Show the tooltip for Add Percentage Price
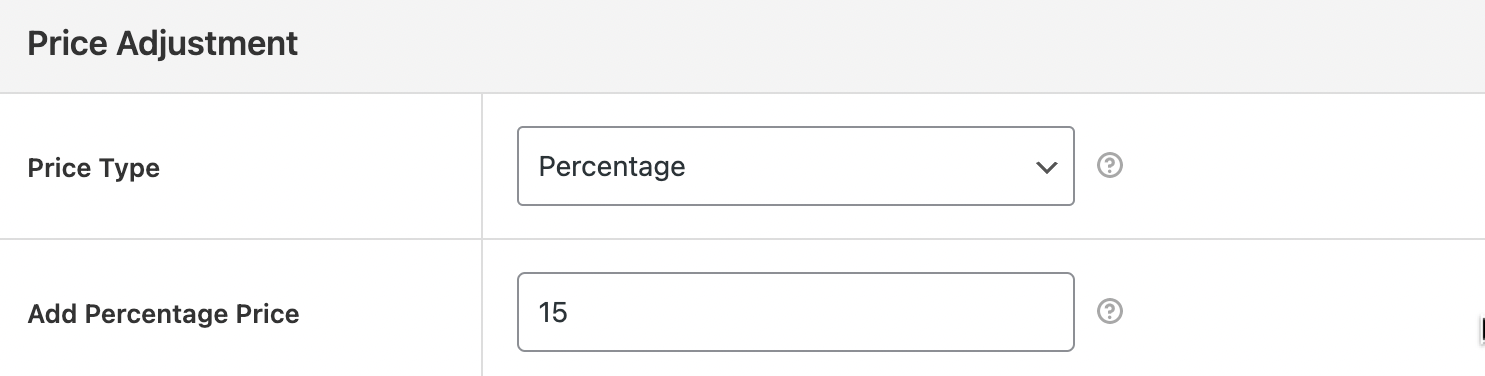This screenshot has width=1485, height=376. pos(1109,312)
